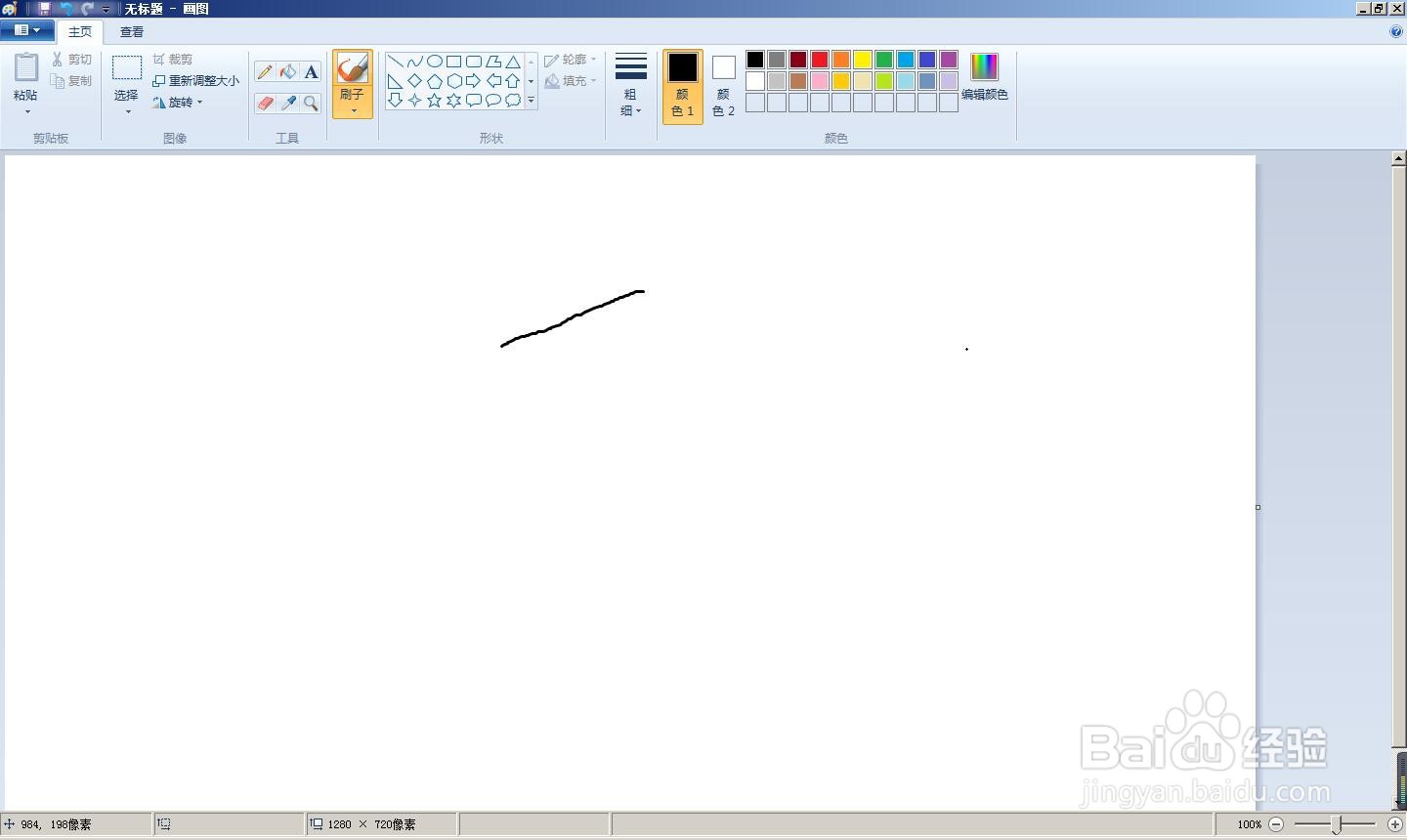Choose the up arrow shape
This screenshot has height=840, width=1407.
pyautogui.click(x=513, y=81)
